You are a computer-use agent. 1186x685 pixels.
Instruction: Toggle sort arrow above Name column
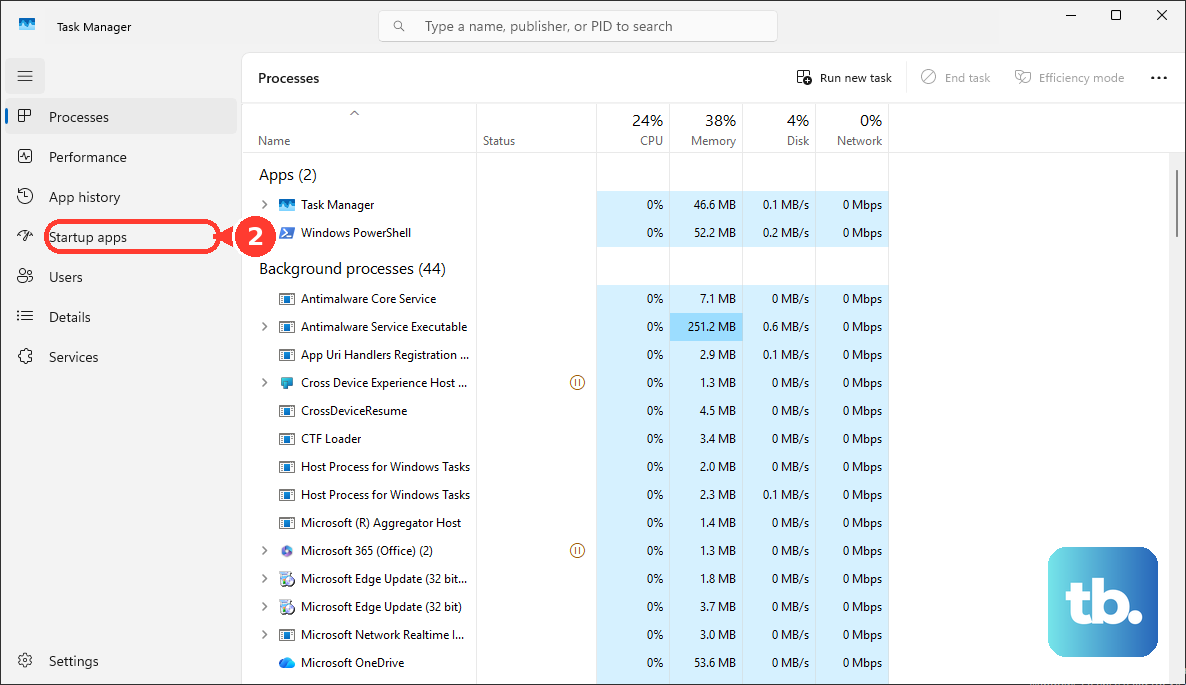point(354,113)
